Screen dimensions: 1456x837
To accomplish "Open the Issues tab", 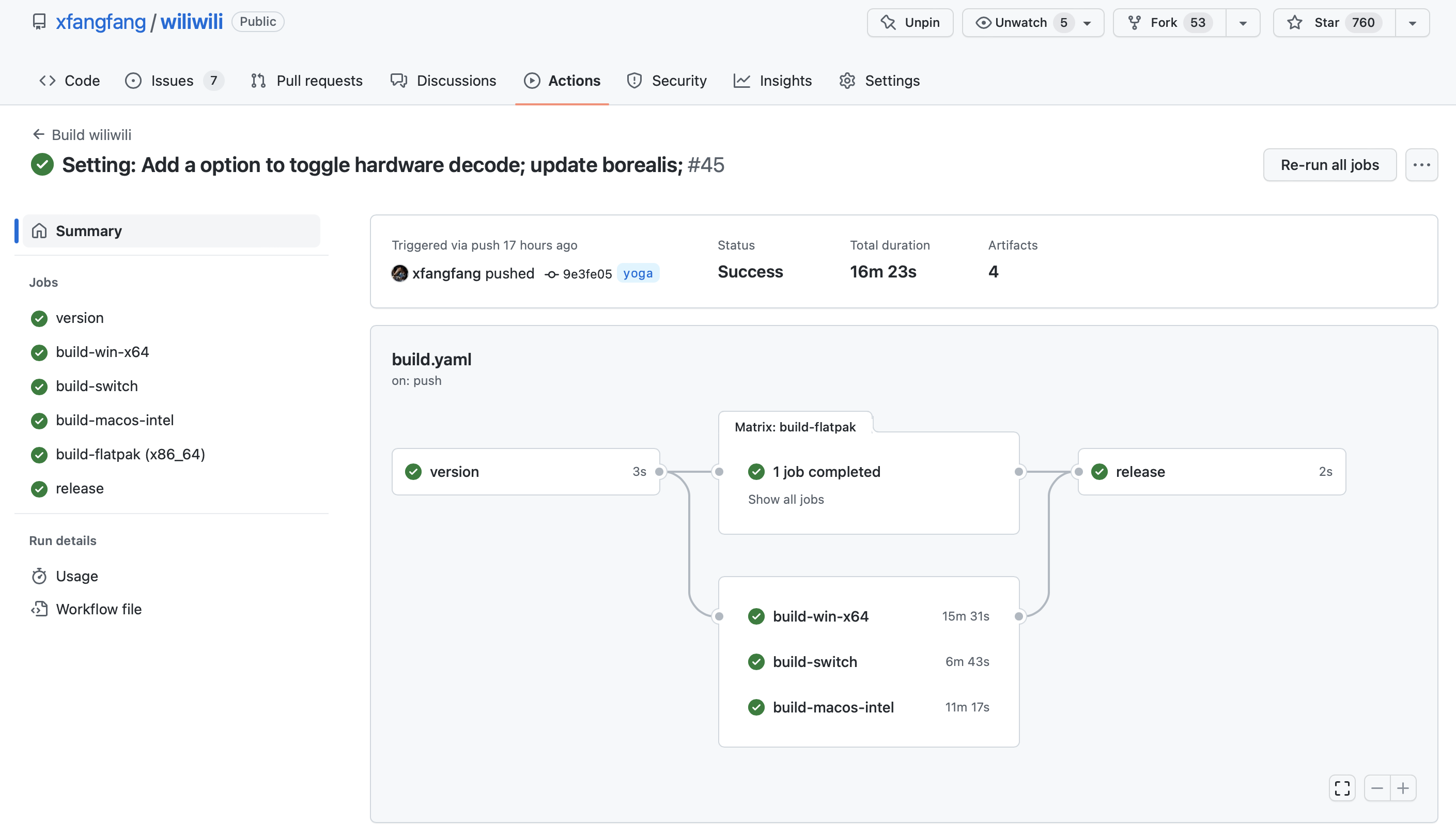I will (174, 81).
